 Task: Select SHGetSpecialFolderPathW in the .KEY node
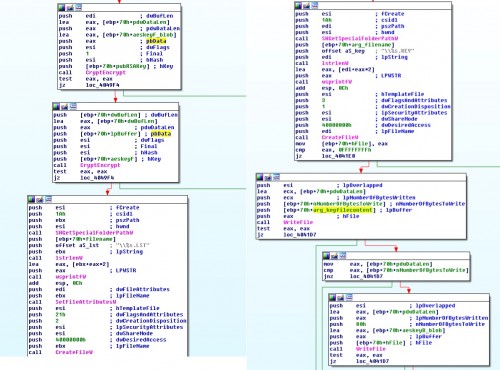coord(360,38)
